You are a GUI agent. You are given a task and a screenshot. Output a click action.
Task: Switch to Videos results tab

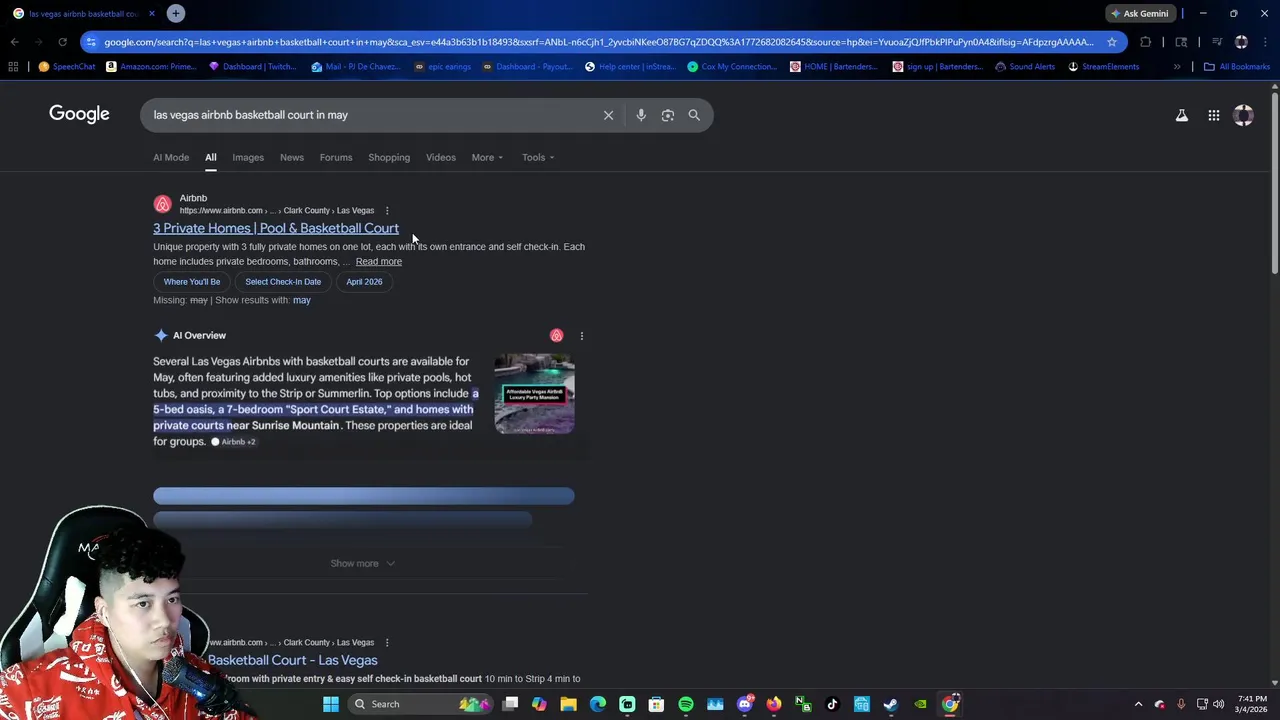(441, 157)
